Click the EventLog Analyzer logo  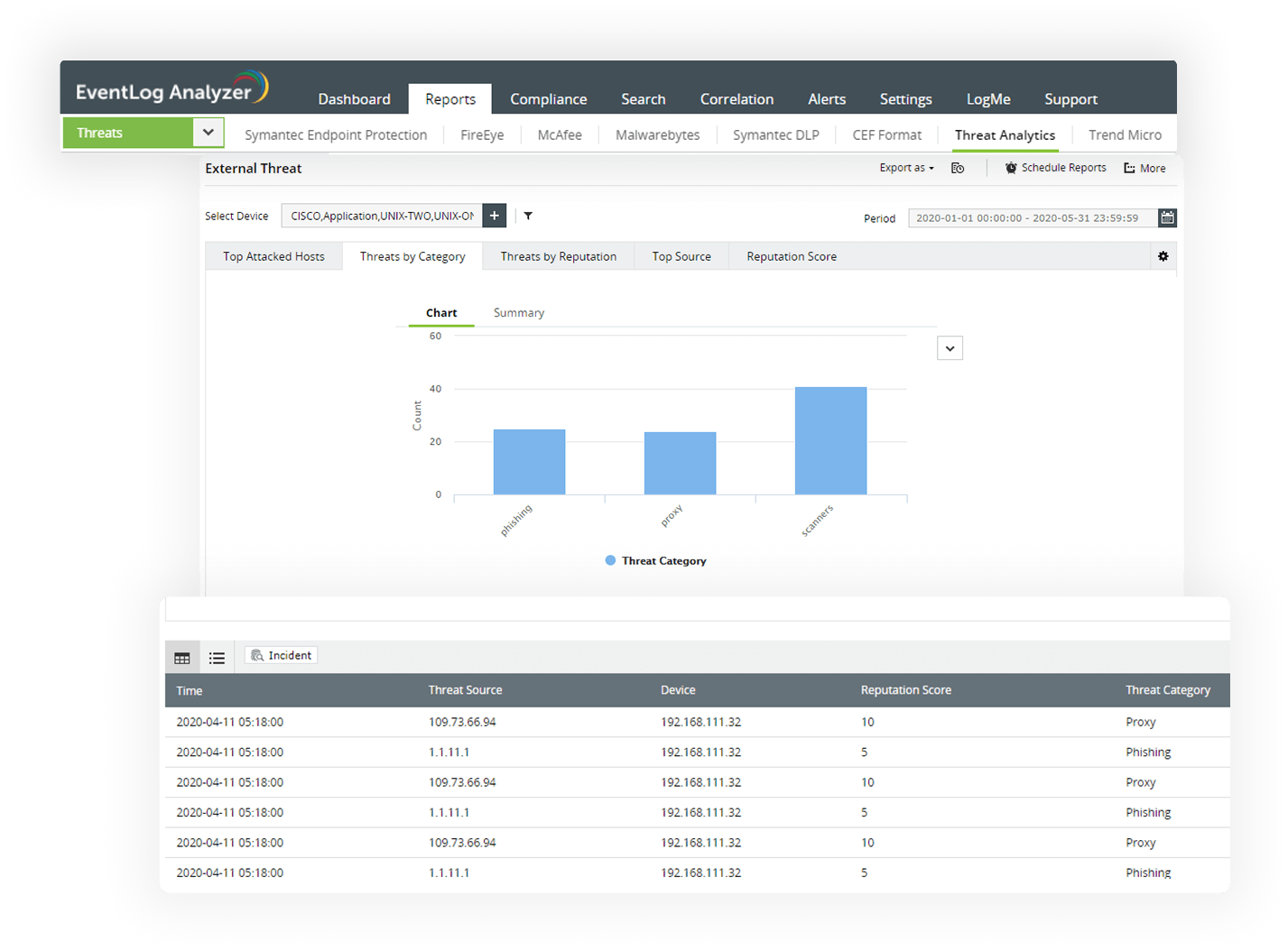(x=171, y=88)
